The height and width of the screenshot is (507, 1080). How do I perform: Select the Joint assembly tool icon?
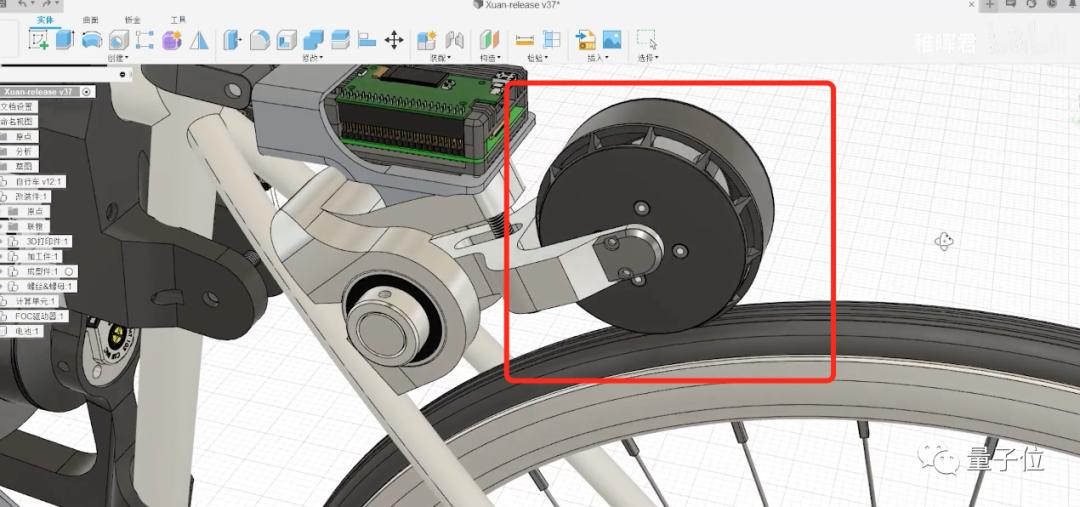[x=454, y=40]
